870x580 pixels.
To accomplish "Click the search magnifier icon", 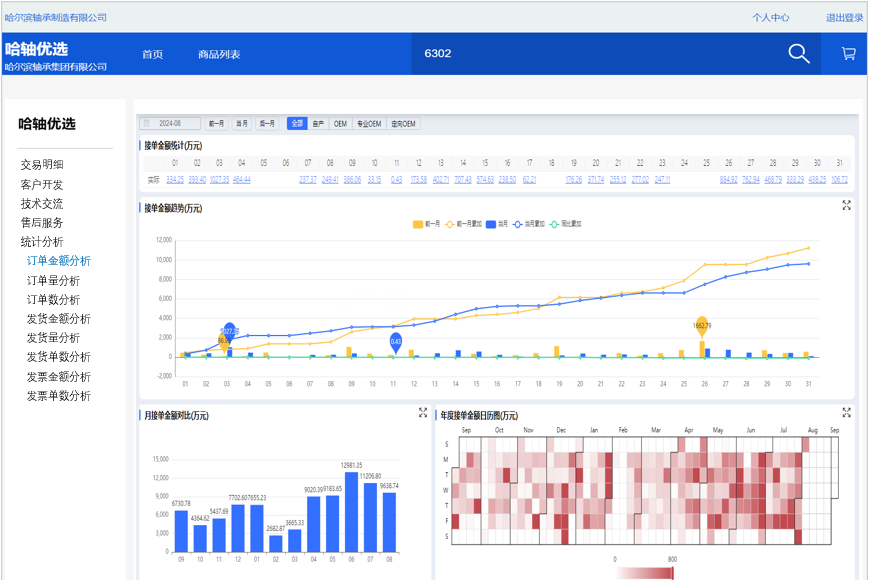I will [798, 54].
